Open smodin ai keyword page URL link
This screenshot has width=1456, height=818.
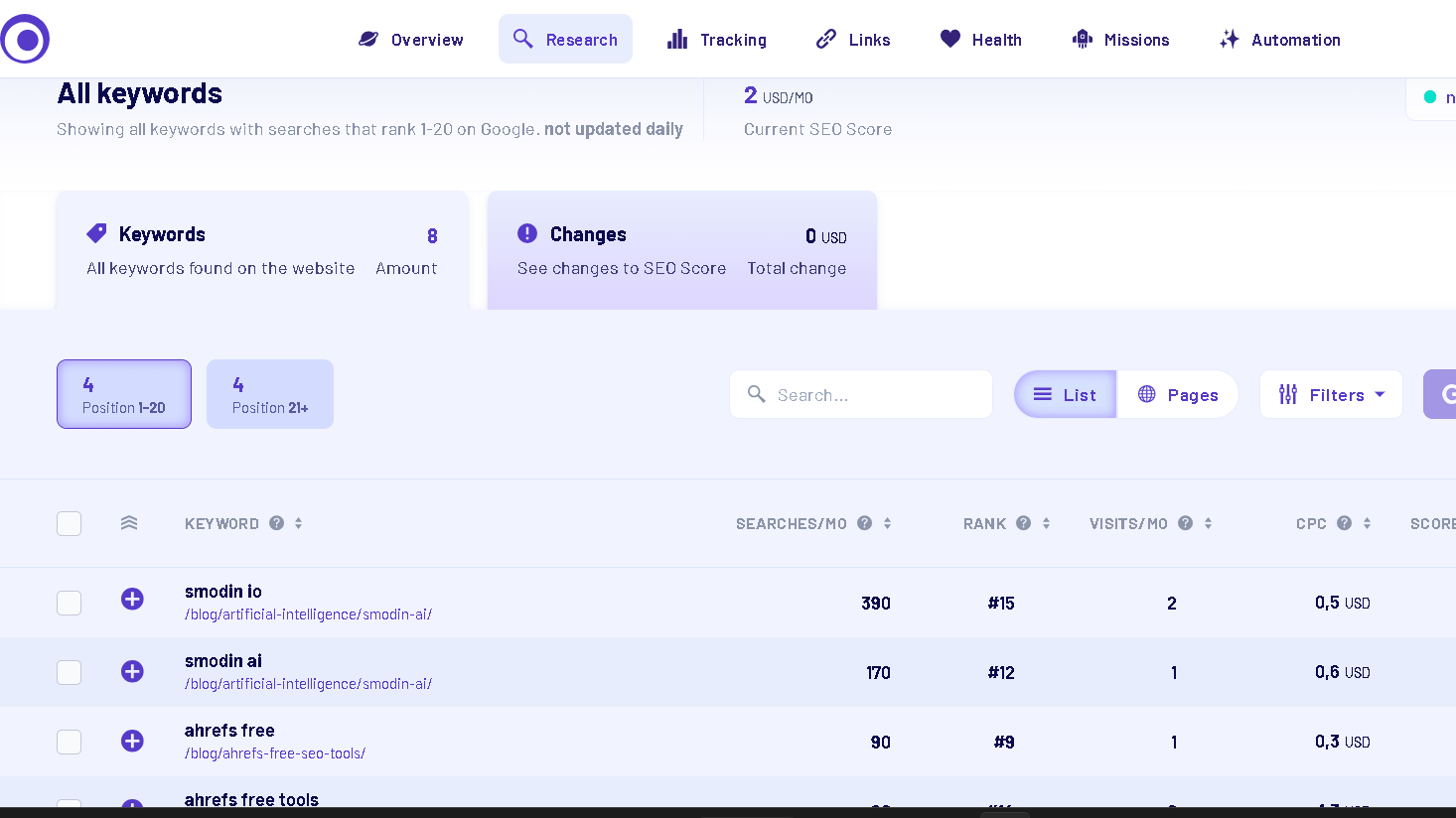pyautogui.click(x=308, y=684)
